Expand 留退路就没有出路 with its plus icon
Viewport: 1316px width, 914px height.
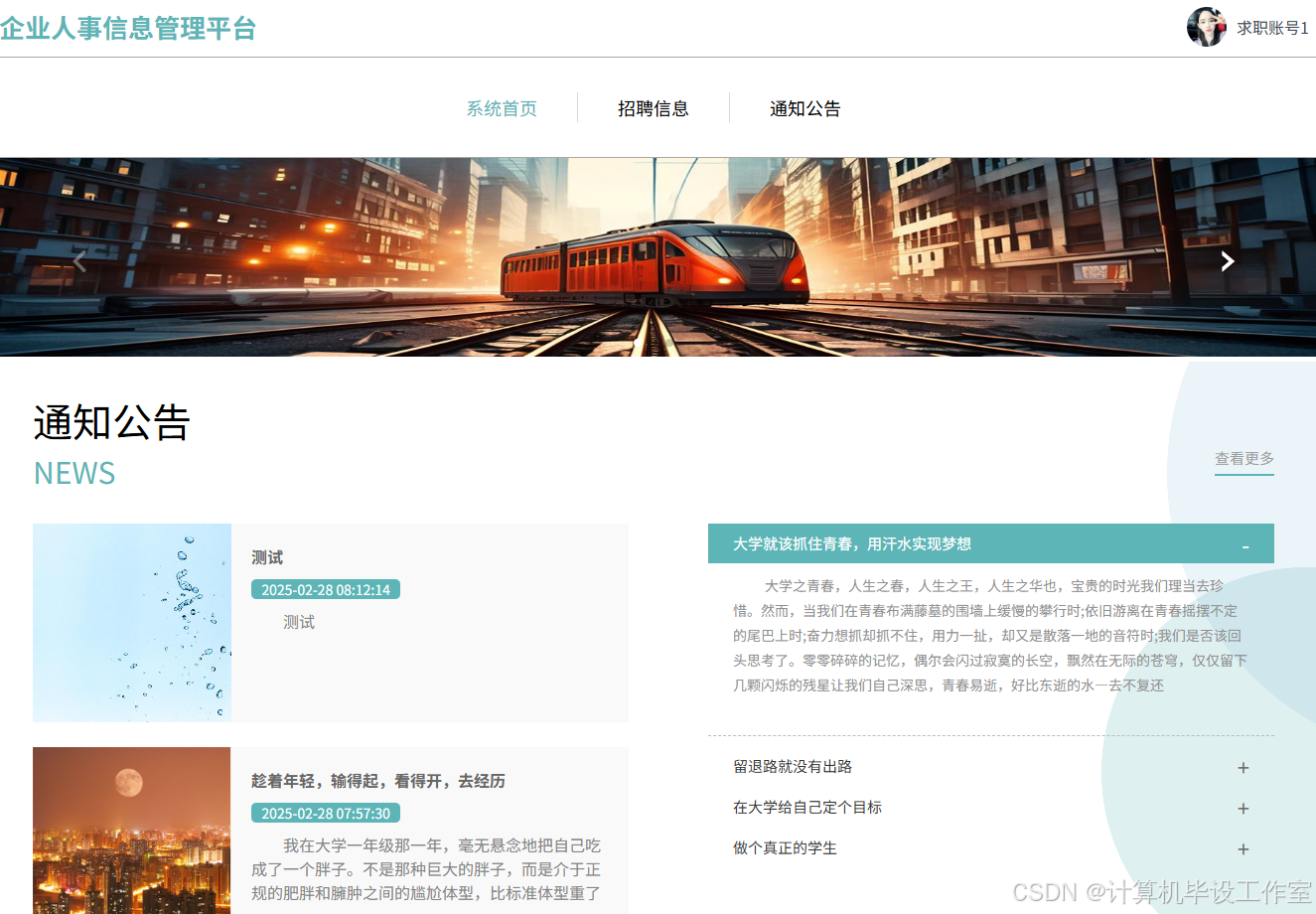1243,768
